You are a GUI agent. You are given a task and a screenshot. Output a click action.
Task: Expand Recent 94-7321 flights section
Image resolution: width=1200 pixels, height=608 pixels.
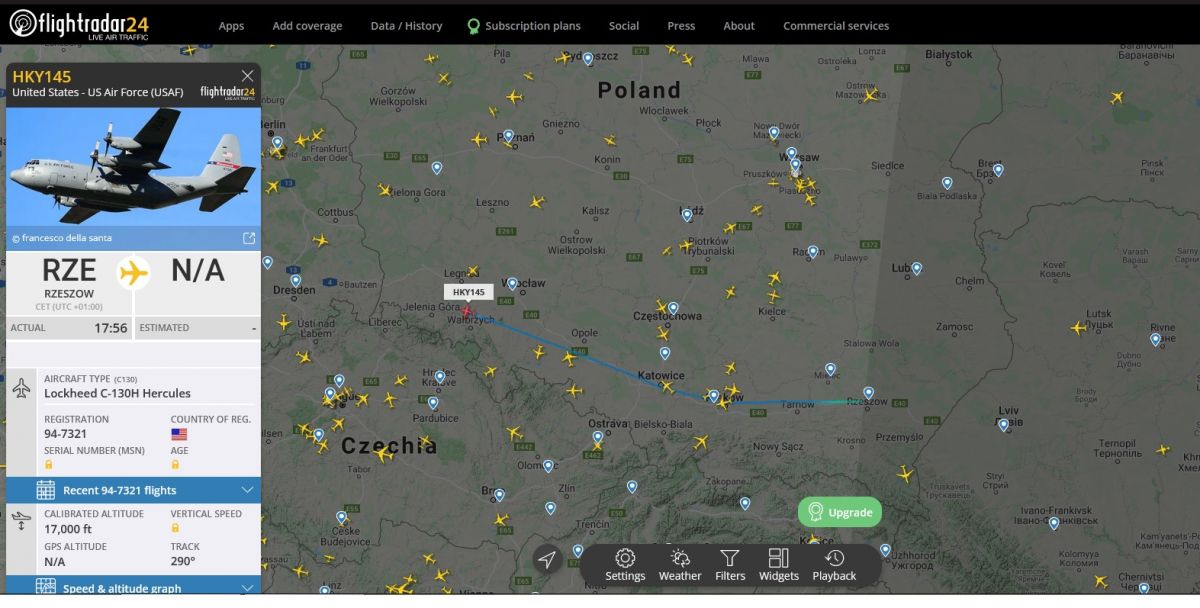(133, 490)
